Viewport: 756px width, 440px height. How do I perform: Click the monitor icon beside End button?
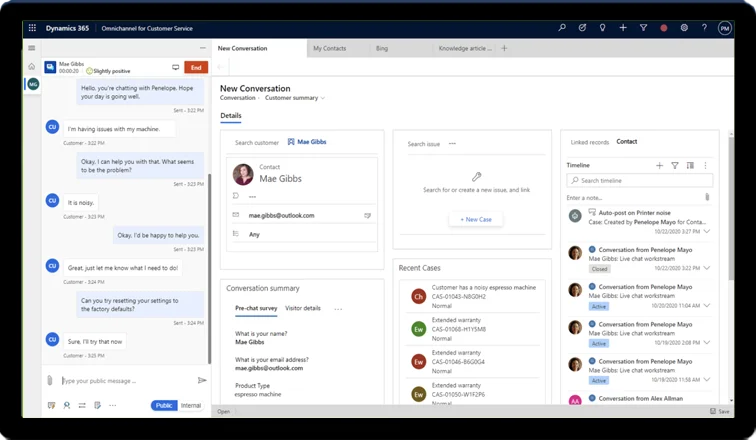(176, 67)
